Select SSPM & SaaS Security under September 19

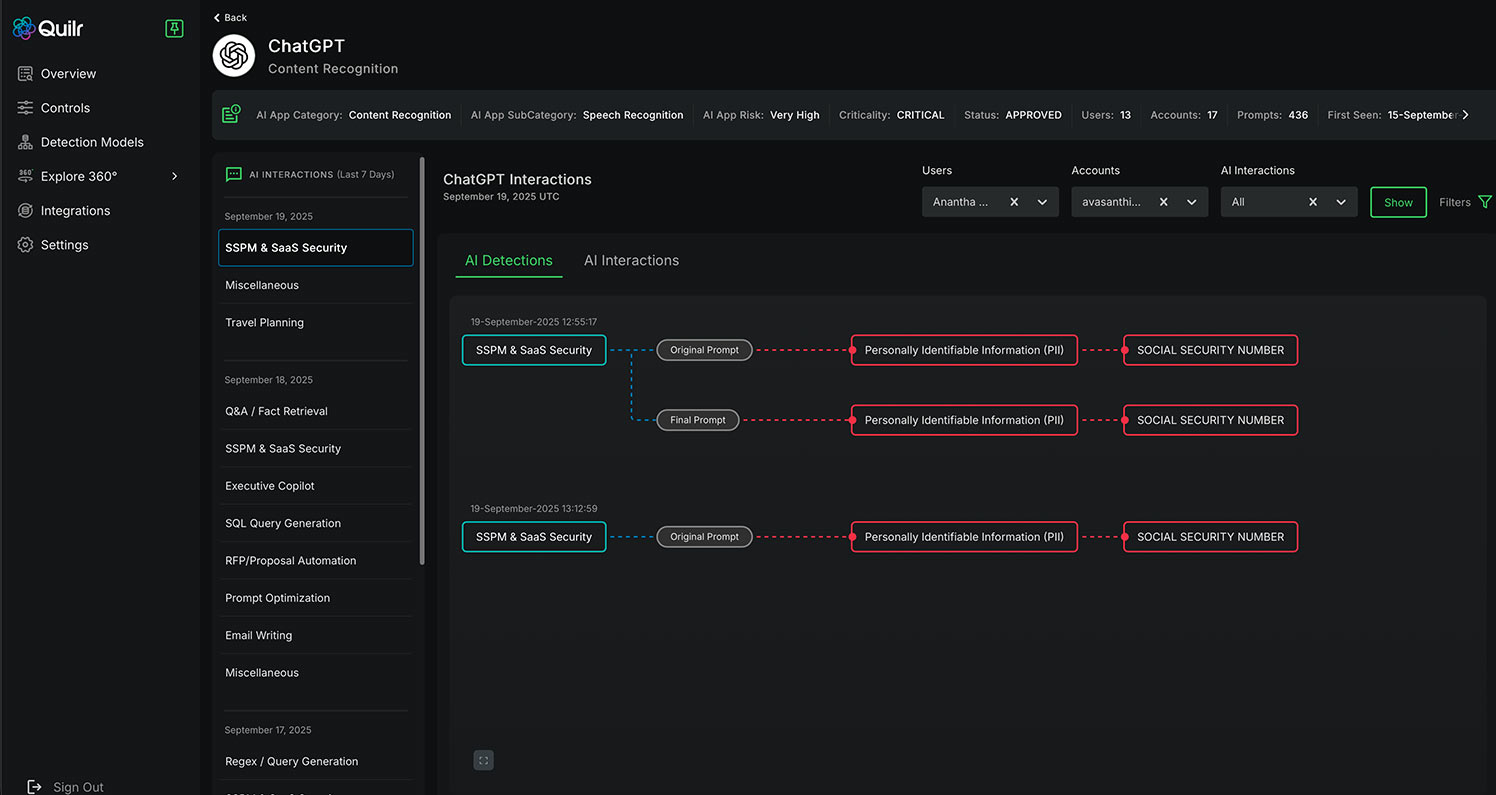click(316, 248)
